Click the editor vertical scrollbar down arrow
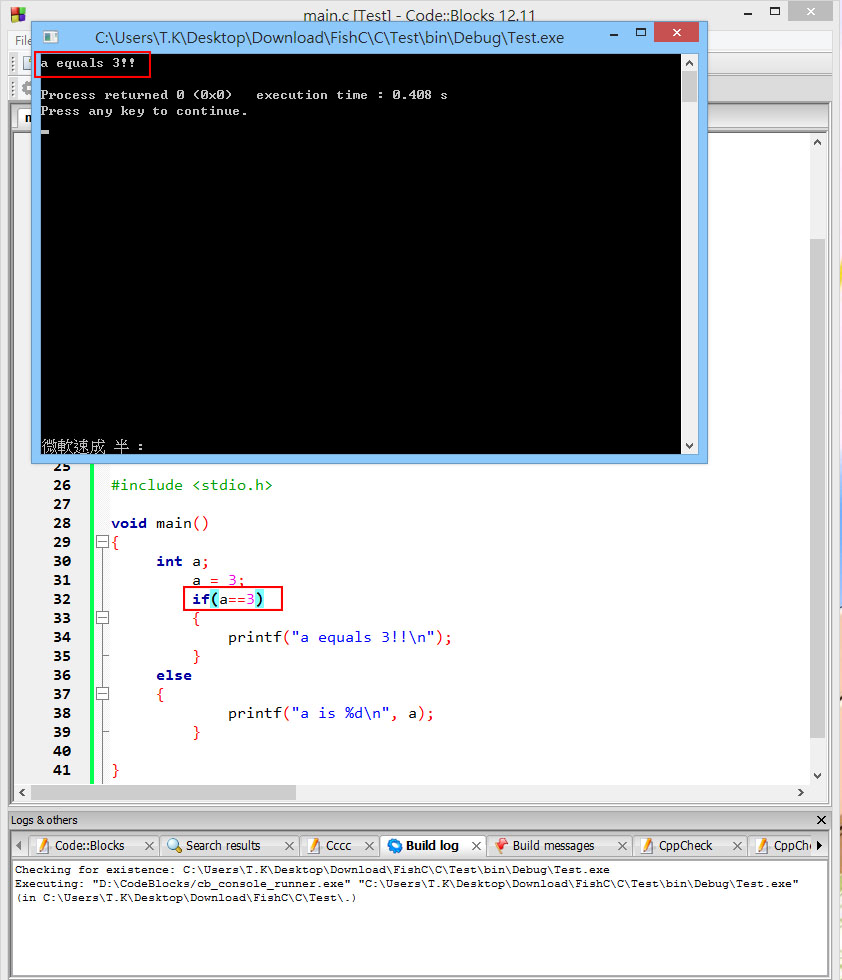 (818, 776)
